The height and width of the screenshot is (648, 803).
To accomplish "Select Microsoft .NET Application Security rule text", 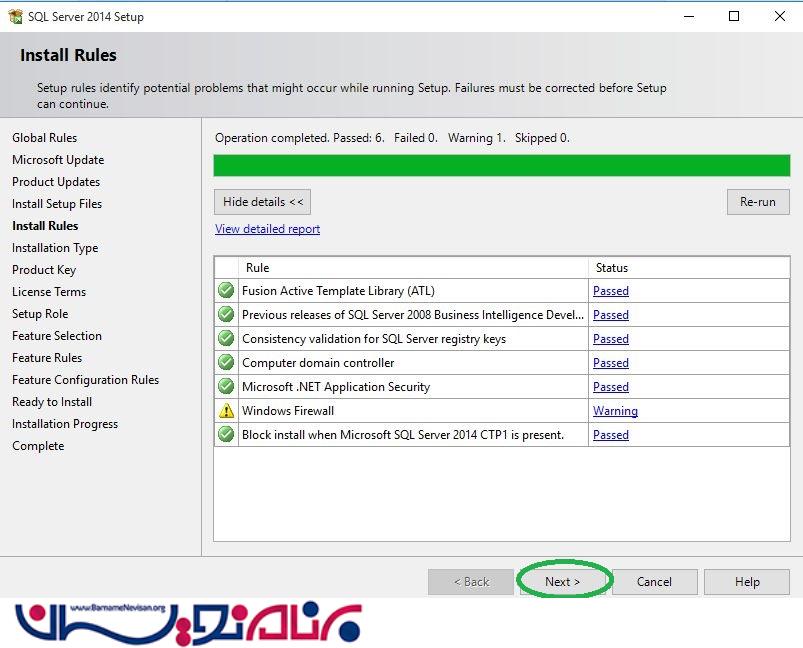I will [336, 387].
